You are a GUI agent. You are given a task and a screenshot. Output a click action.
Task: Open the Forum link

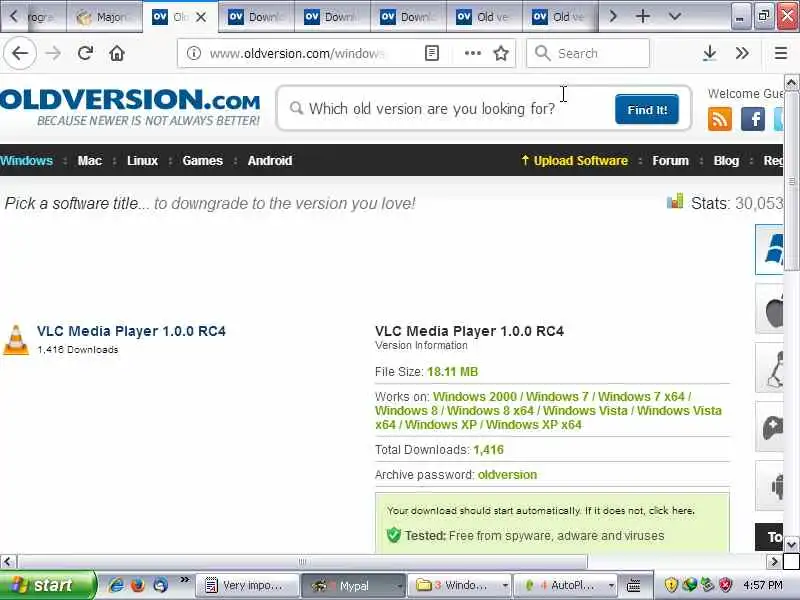[670, 161]
